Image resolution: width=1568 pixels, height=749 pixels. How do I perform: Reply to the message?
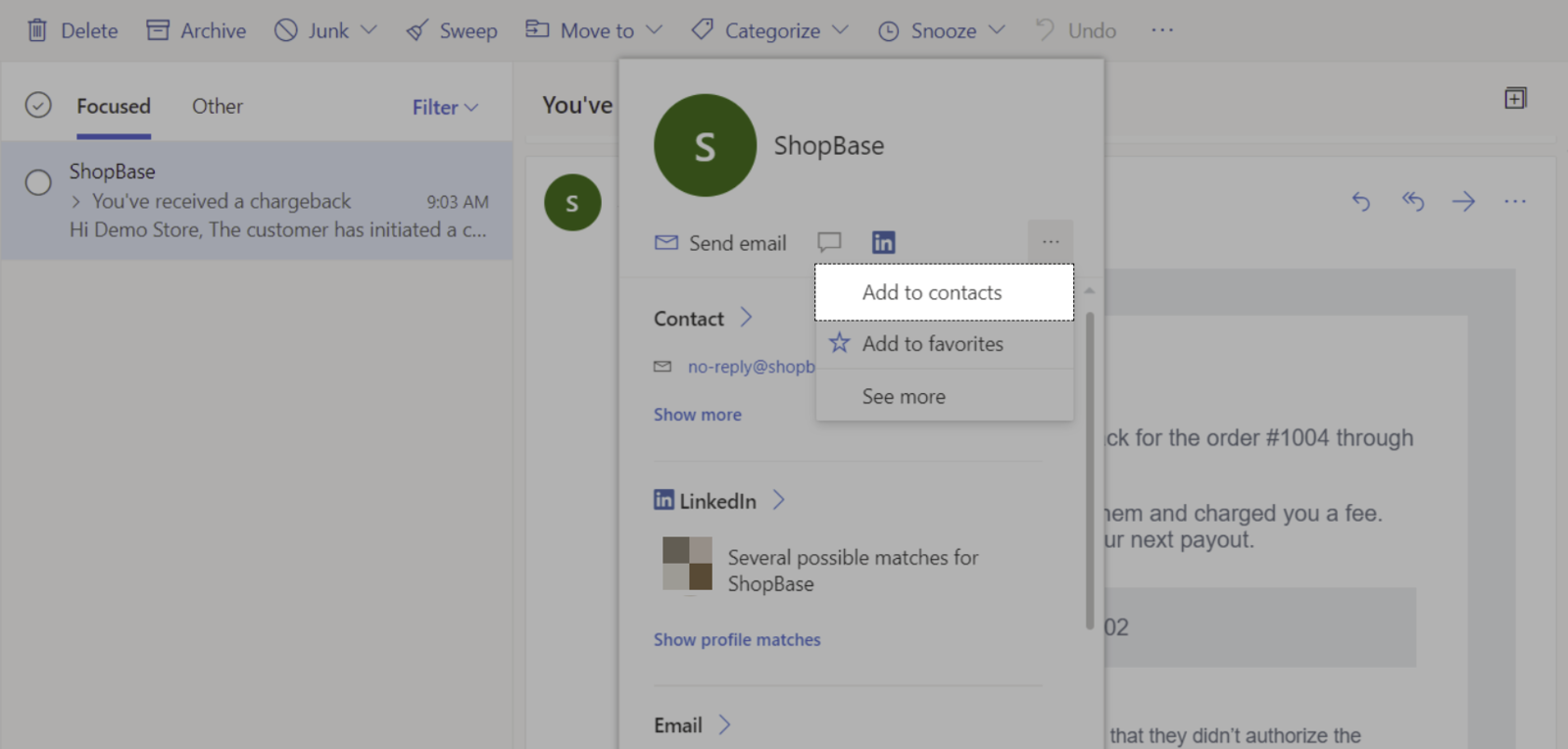pos(1360,201)
